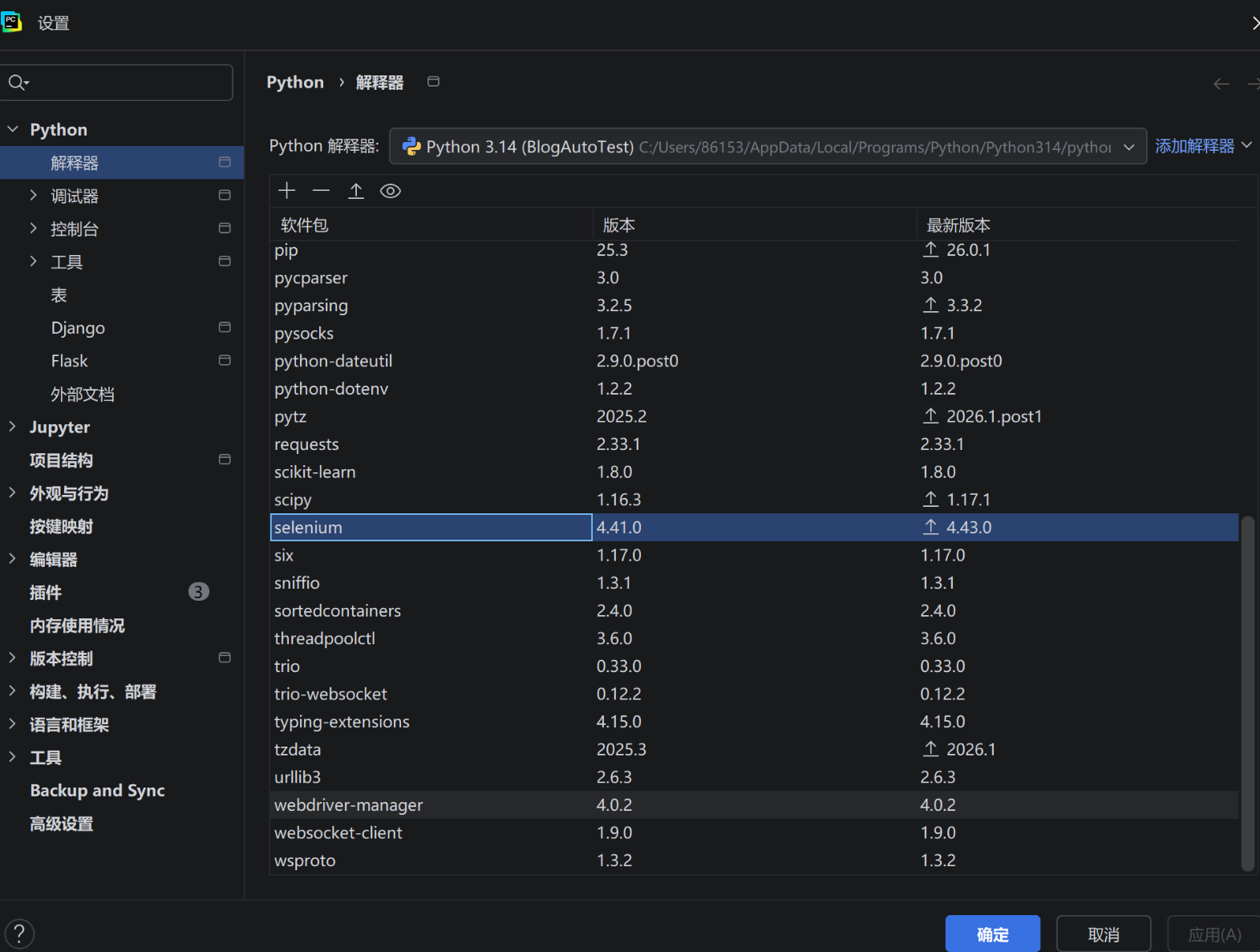Click the project icon on 控制台 row
Image resolution: width=1260 pixels, height=952 pixels.
click(225, 228)
